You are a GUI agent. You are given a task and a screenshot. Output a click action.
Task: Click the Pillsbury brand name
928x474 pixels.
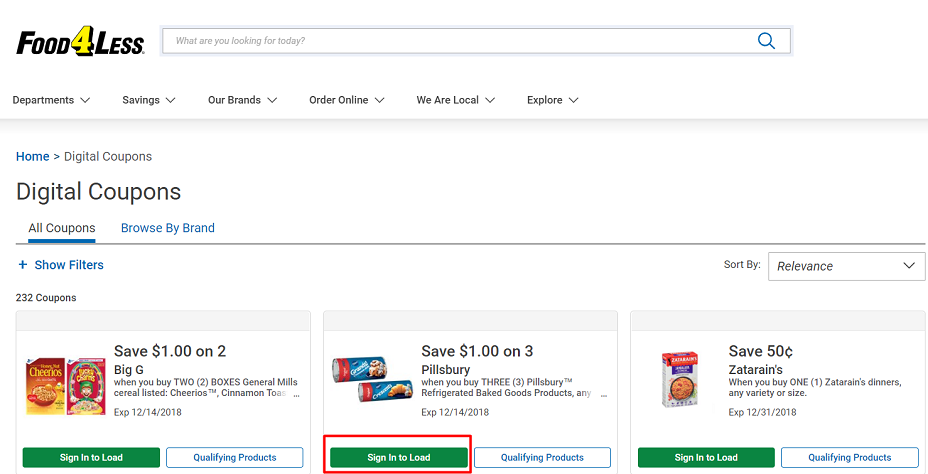(446, 370)
